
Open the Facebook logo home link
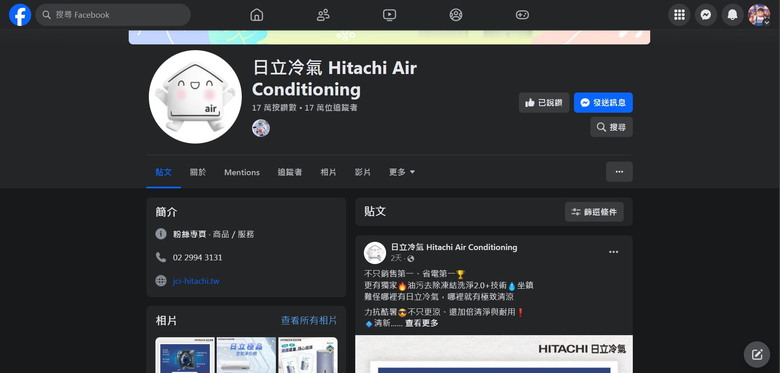20,15
